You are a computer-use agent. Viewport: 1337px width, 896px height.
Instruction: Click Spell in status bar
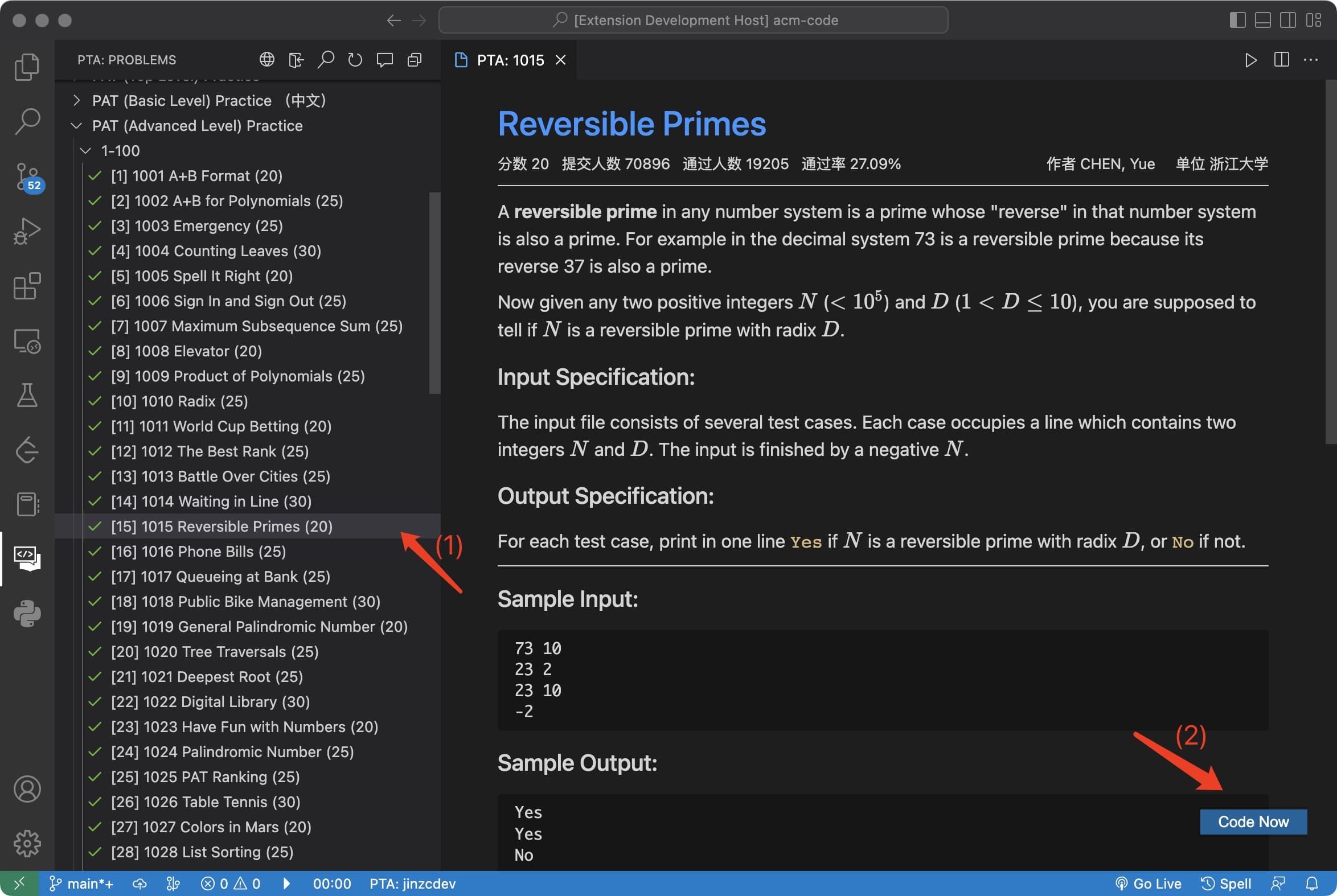[x=1225, y=883]
